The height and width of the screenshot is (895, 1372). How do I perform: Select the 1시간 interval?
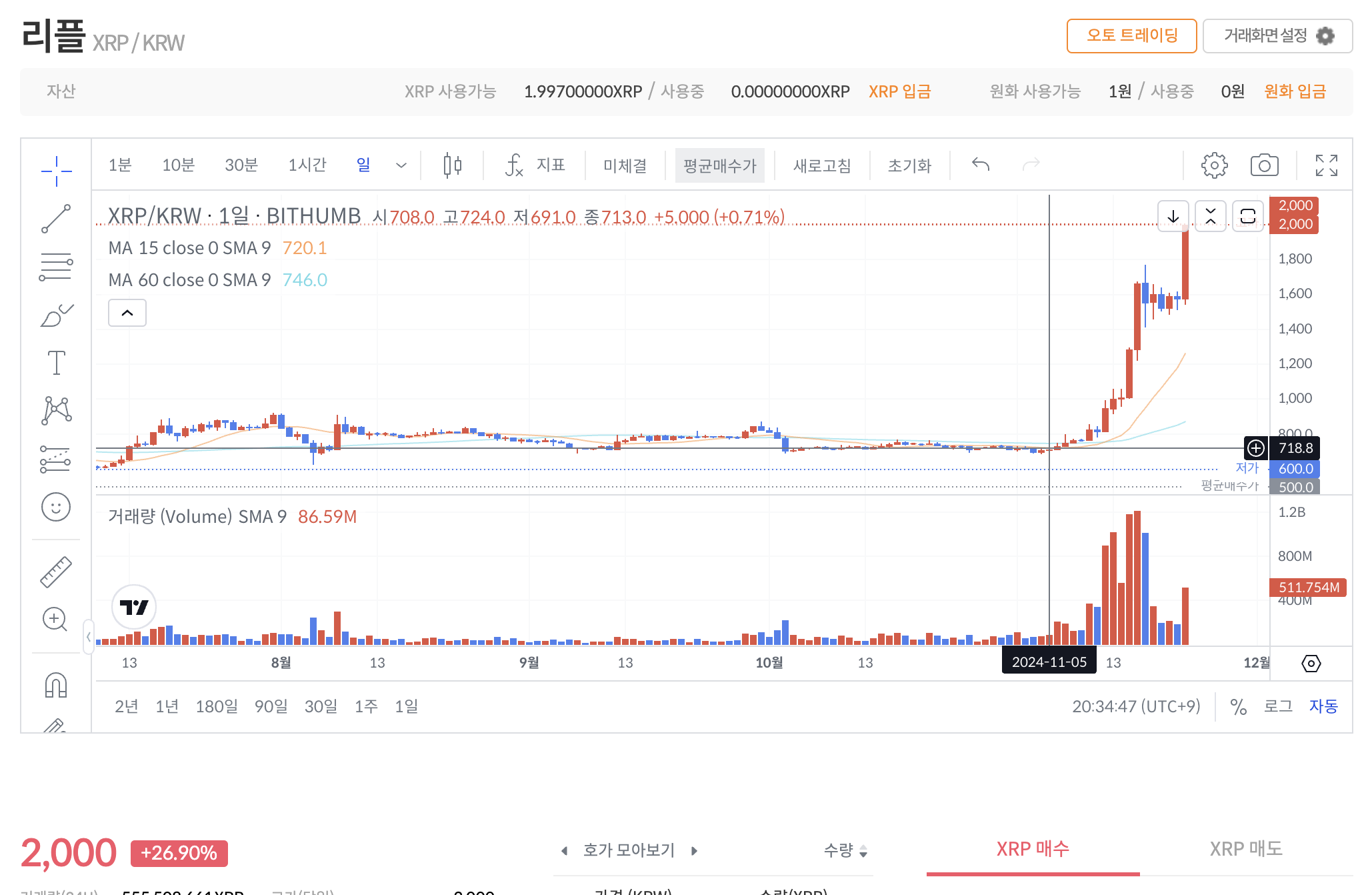(307, 165)
